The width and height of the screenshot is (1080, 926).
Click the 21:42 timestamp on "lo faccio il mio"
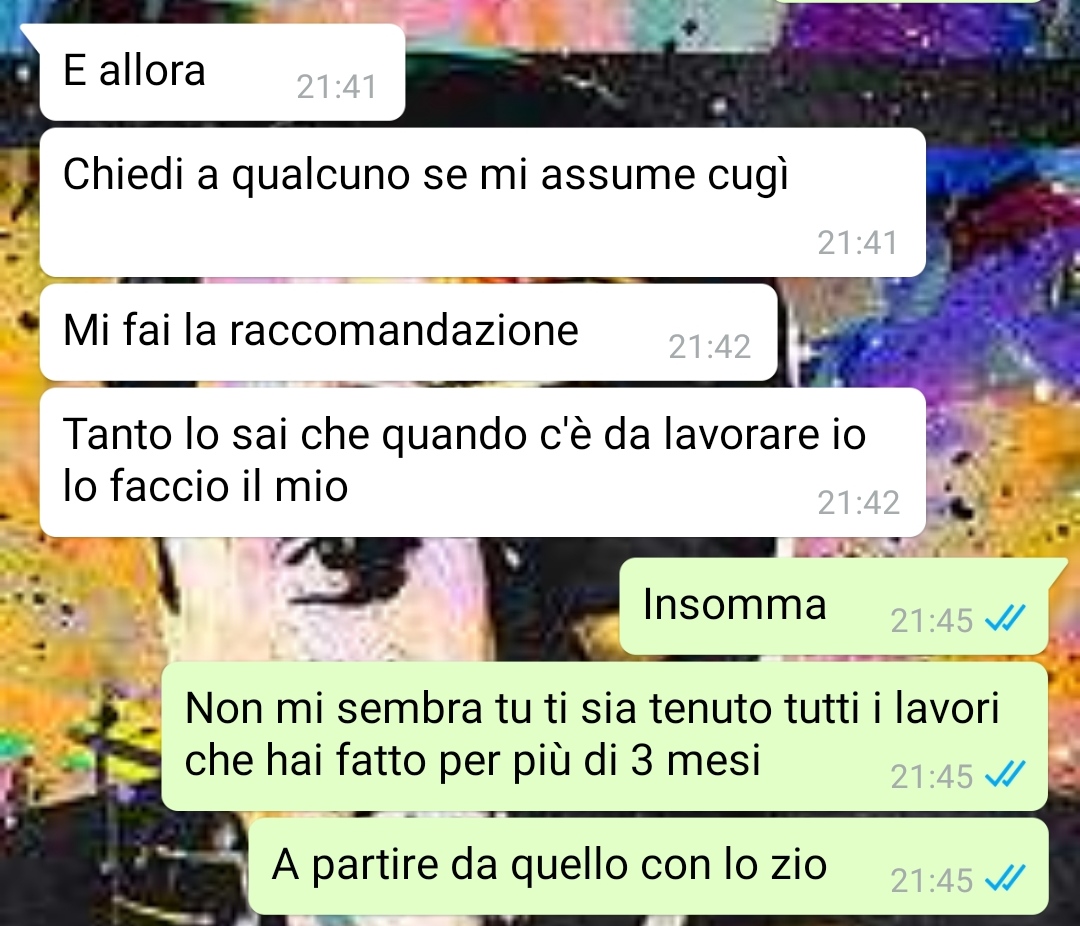pyautogui.click(x=858, y=503)
